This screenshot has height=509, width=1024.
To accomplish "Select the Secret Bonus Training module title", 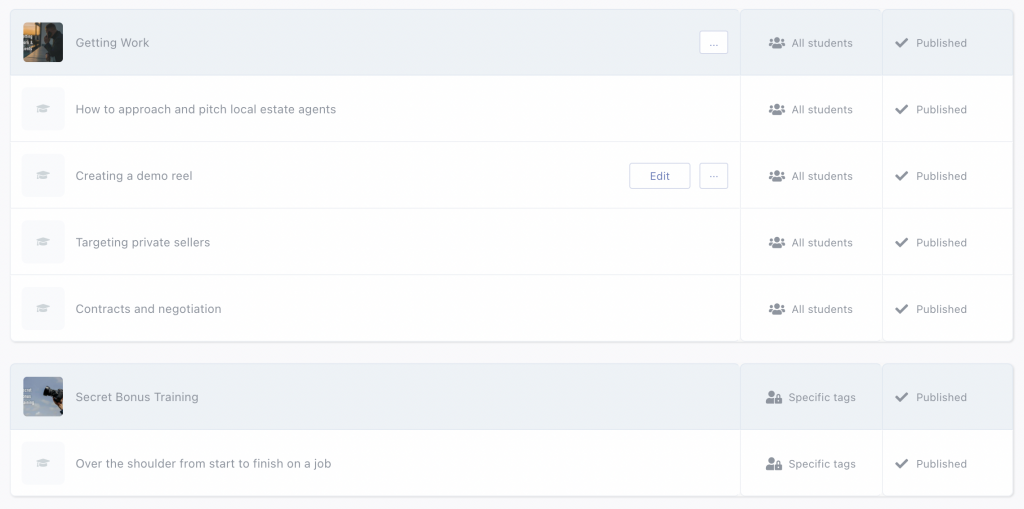I will pyautogui.click(x=137, y=397).
